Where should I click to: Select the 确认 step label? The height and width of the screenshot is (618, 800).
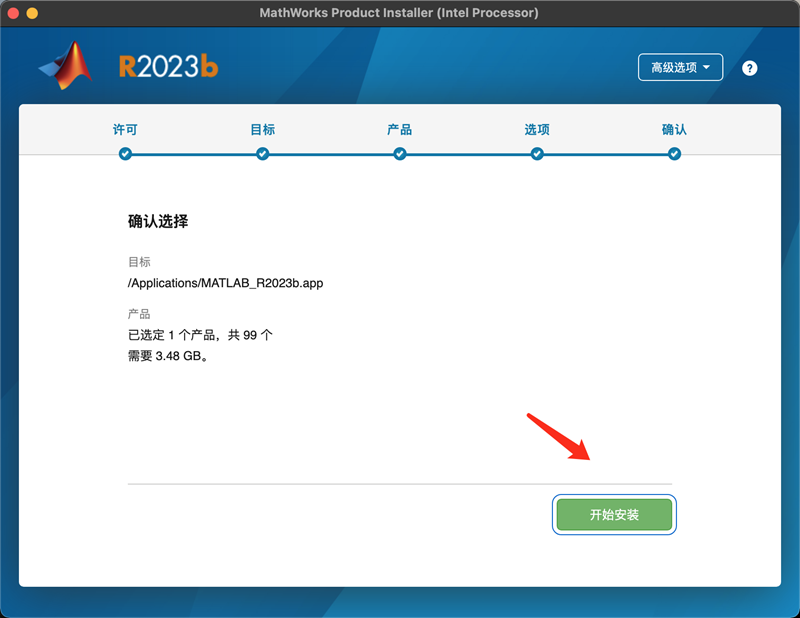pos(675,130)
